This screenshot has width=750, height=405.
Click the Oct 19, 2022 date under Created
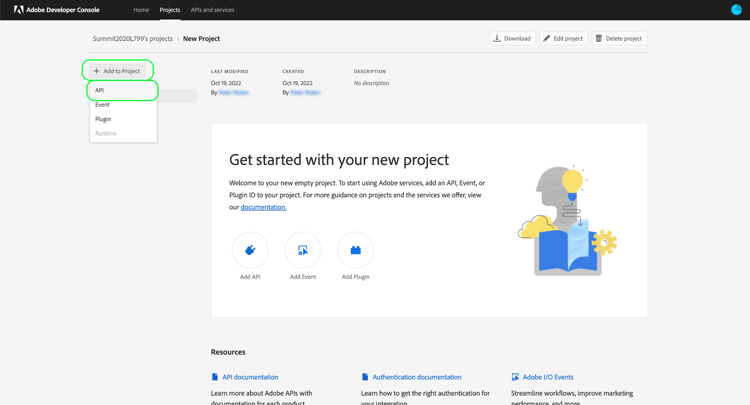pos(298,83)
